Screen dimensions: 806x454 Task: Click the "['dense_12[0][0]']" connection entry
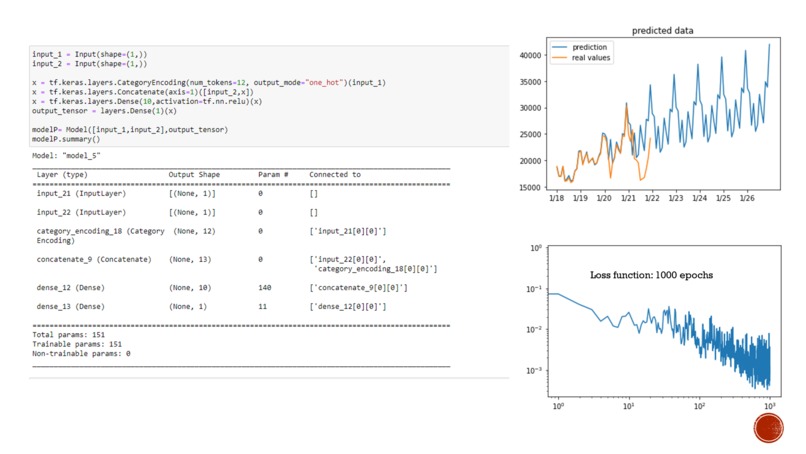click(x=347, y=306)
